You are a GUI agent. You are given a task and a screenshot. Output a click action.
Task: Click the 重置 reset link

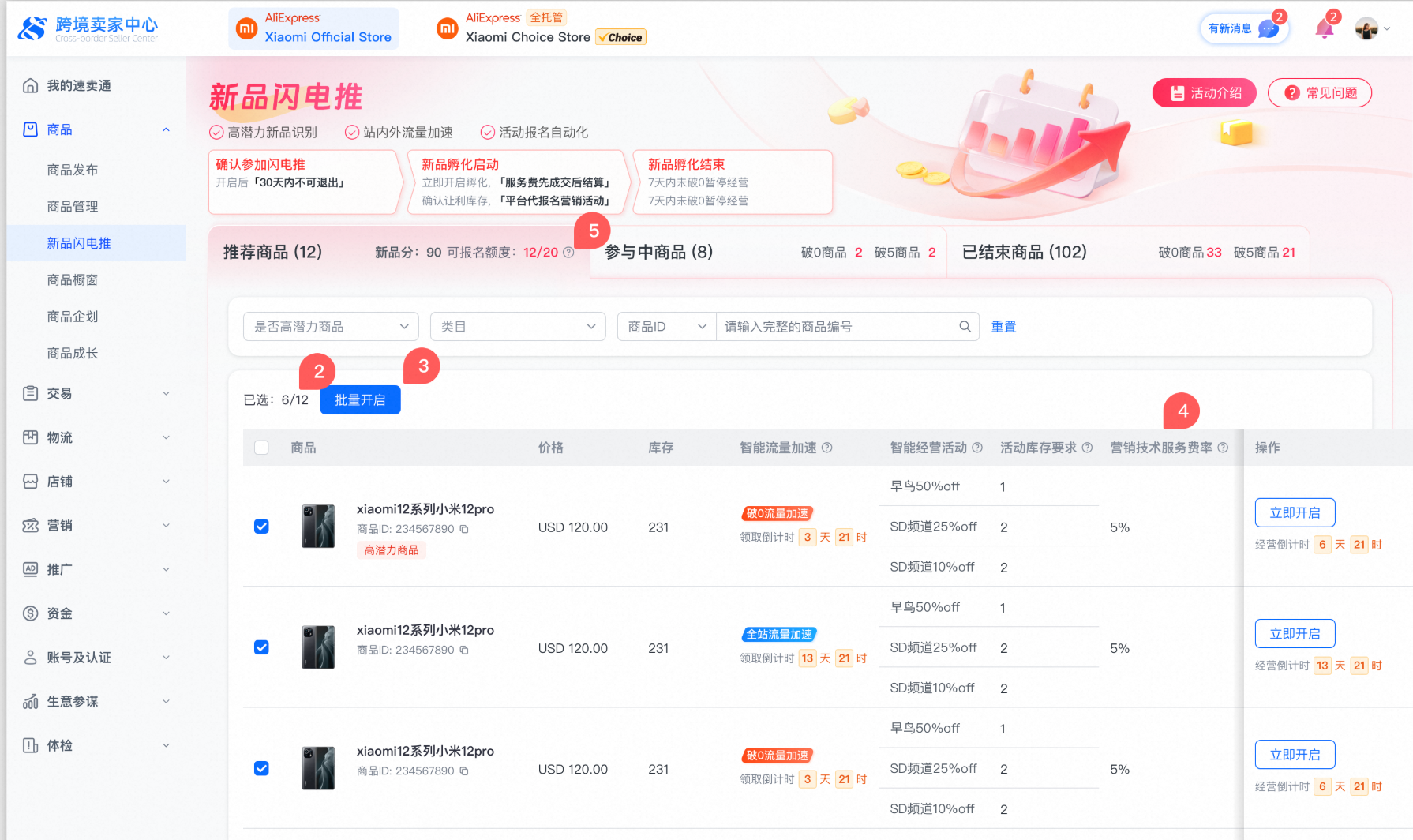pos(1003,327)
